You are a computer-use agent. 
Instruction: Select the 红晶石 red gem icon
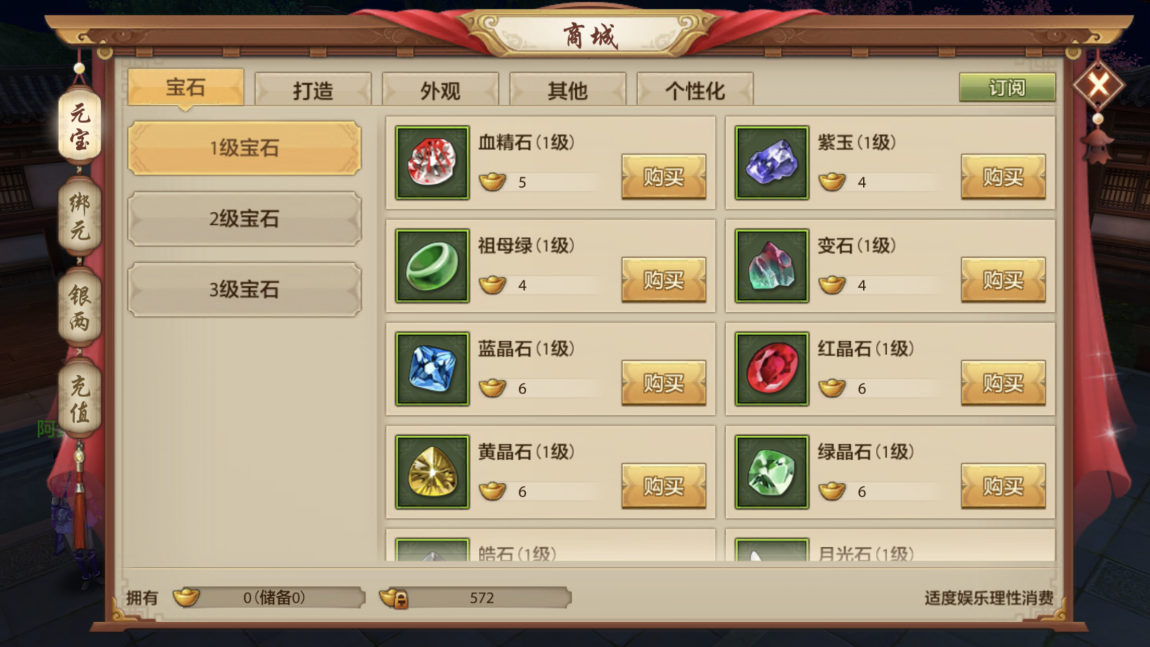point(772,368)
